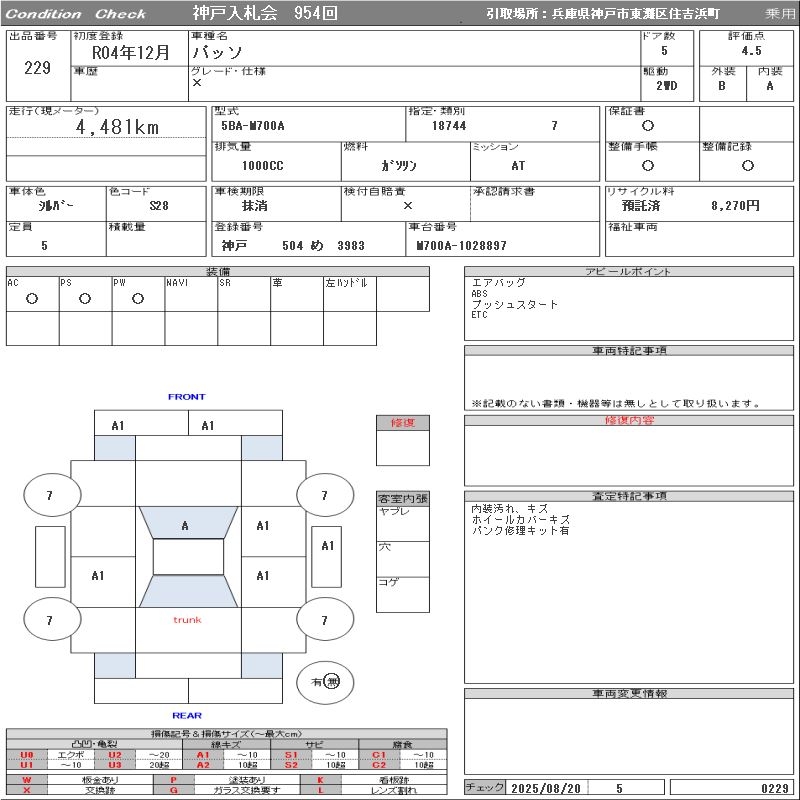Screen dimensions: 800x800
Task: Toggle the 保証書 circle mark
Action: pyautogui.click(x=648, y=126)
